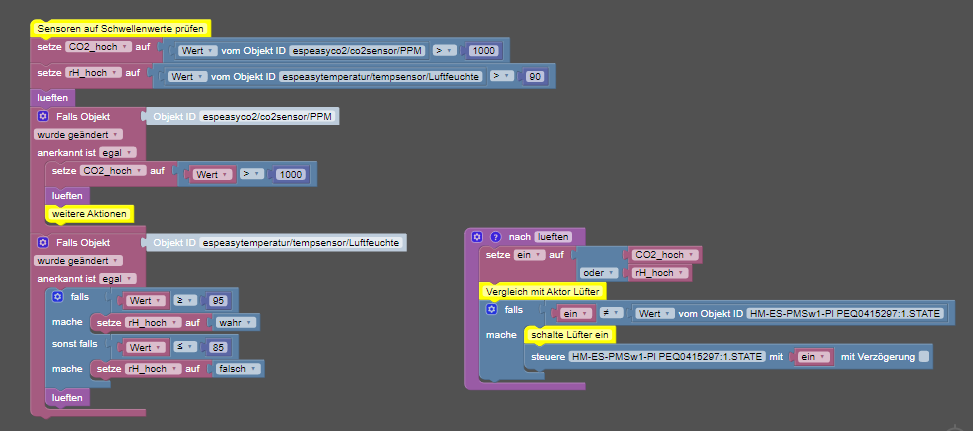Select object ID espeasyco2/co2sensor/PPM in top setze block

(358, 51)
